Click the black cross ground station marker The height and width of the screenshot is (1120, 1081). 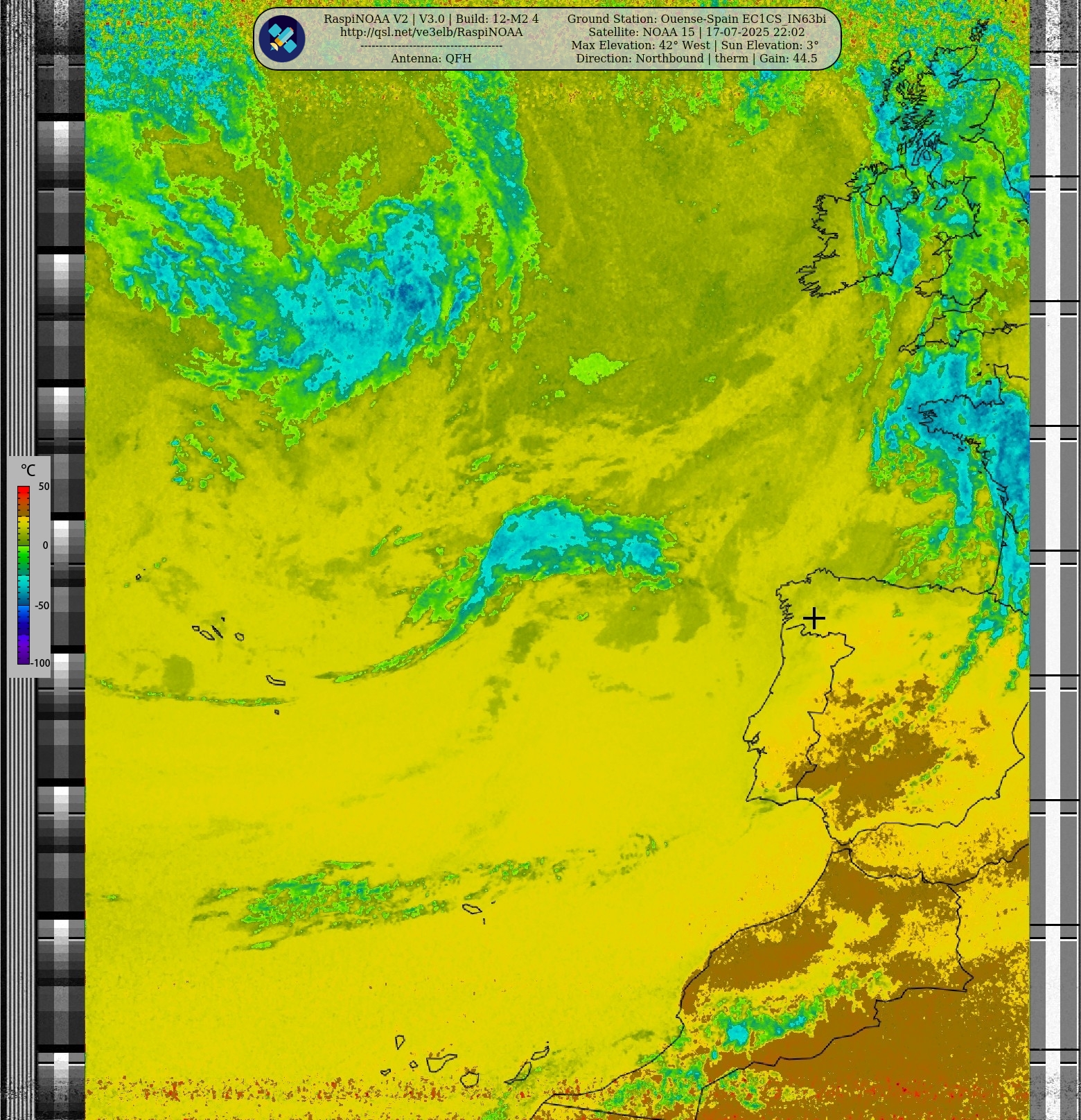pyautogui.click(x=814, y=618)
